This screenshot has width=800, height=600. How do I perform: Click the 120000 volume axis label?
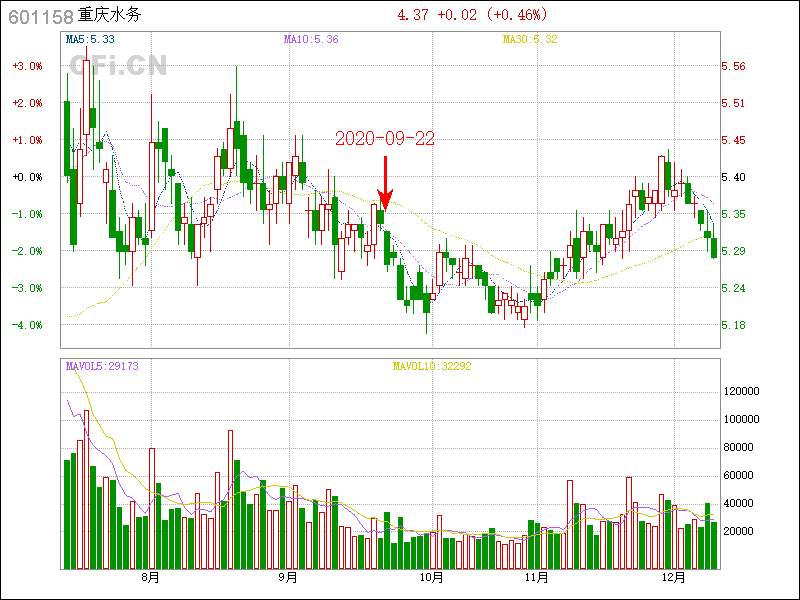click(741, 392)
